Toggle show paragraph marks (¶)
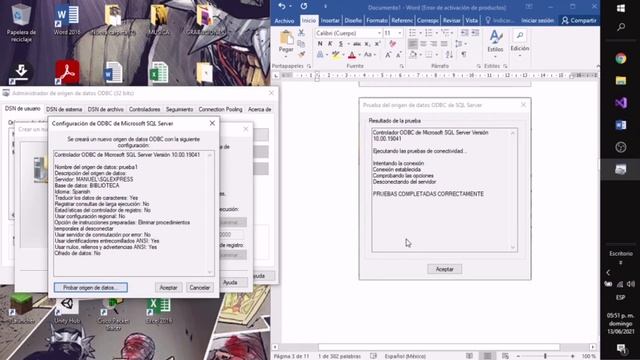The width and height of the screenshot is (640, 360). click(464, 54)
